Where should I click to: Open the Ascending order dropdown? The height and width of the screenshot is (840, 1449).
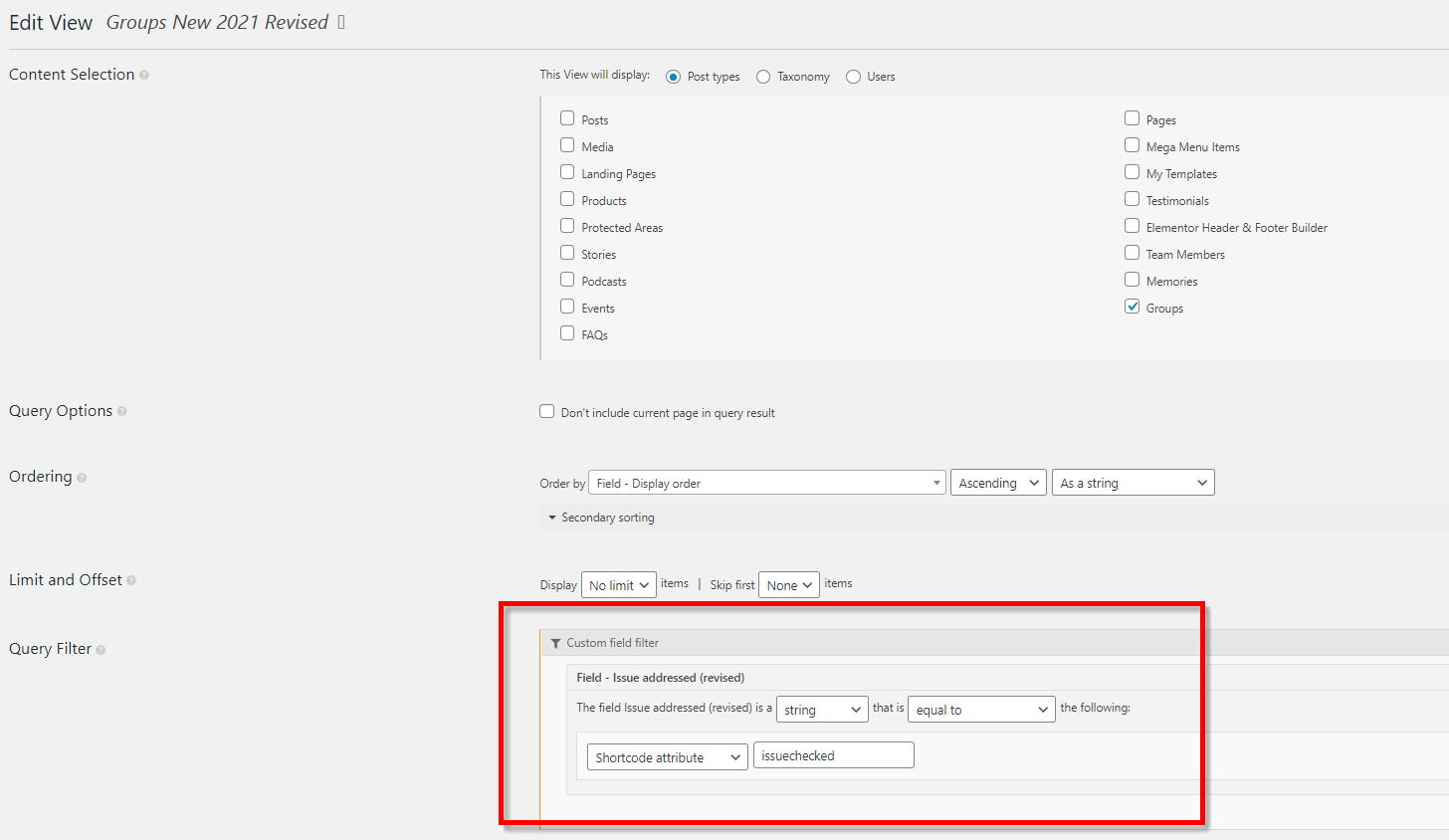(x=998, y=483)
